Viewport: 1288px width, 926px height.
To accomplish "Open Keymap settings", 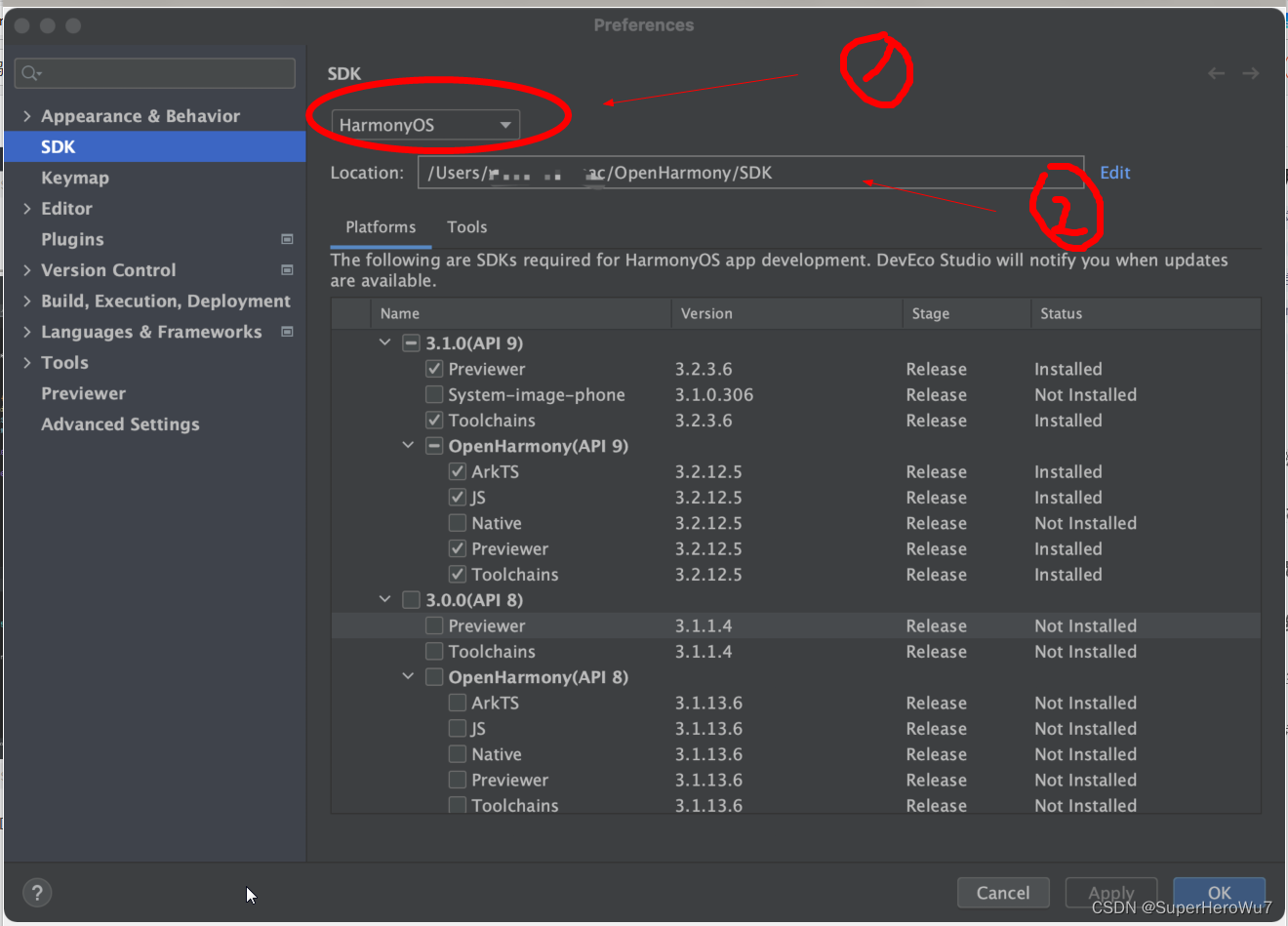I will [x=75, y=178].
